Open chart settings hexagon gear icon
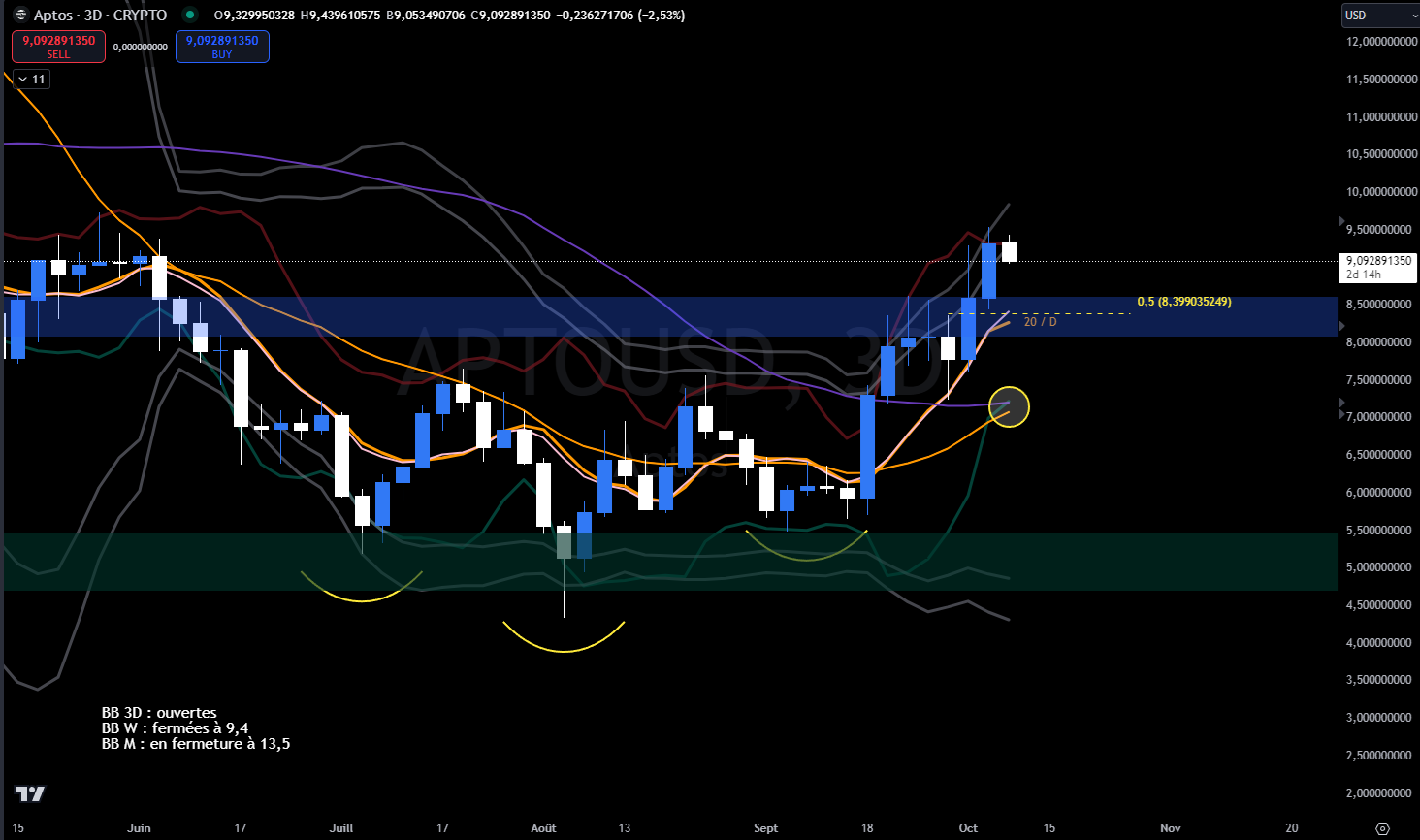 pos(1383,828)
